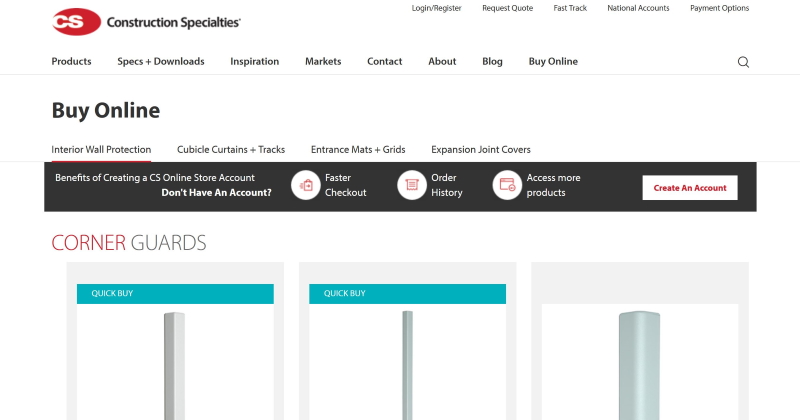
Task: Open National Accounts page
Action: (x=638, y=8)
